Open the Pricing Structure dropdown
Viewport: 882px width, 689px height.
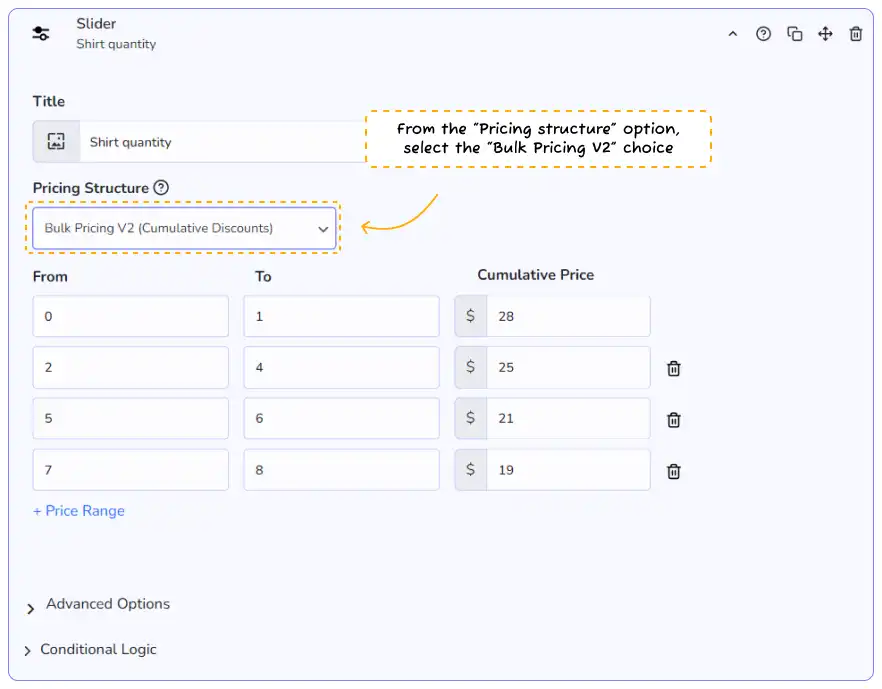tap(184, 228)
